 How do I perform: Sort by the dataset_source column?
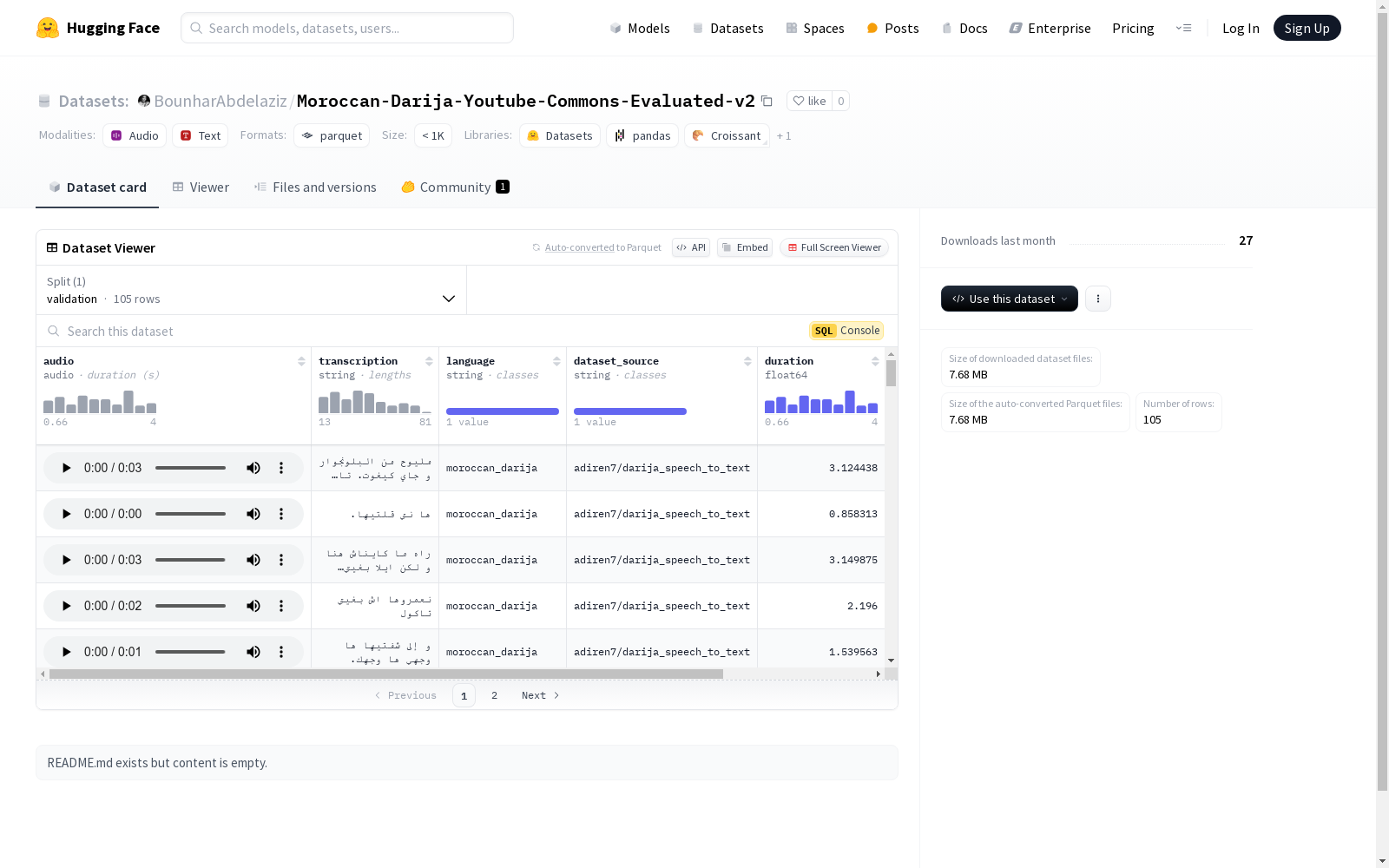[747, 361]
